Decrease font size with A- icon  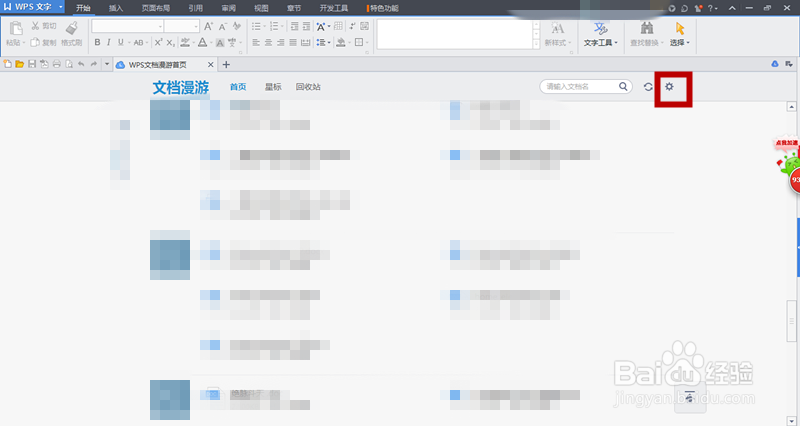click(222, 26)
